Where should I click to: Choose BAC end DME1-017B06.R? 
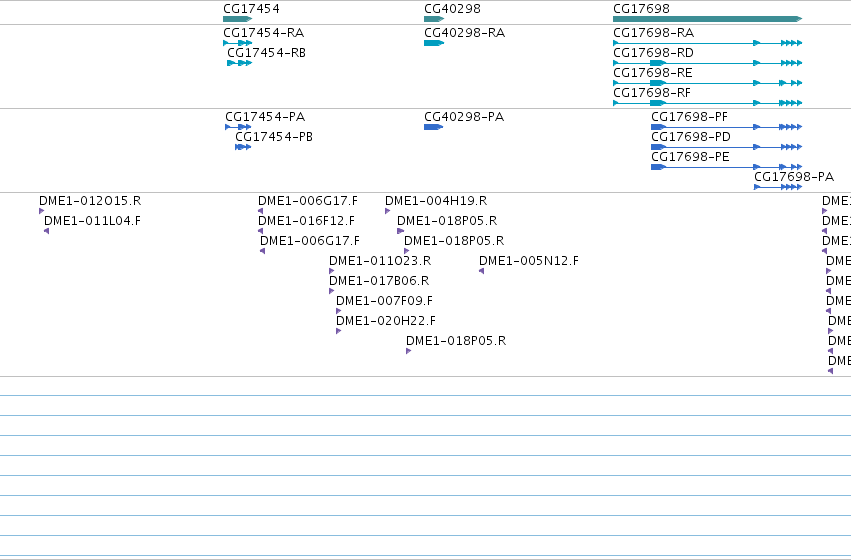(x=332, y=291)
